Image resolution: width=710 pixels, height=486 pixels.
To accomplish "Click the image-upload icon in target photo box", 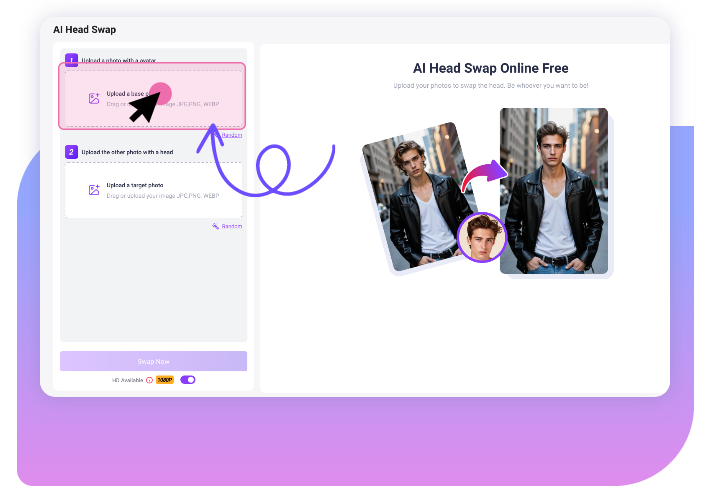I will pyautogui.click(x=94, y=189).
